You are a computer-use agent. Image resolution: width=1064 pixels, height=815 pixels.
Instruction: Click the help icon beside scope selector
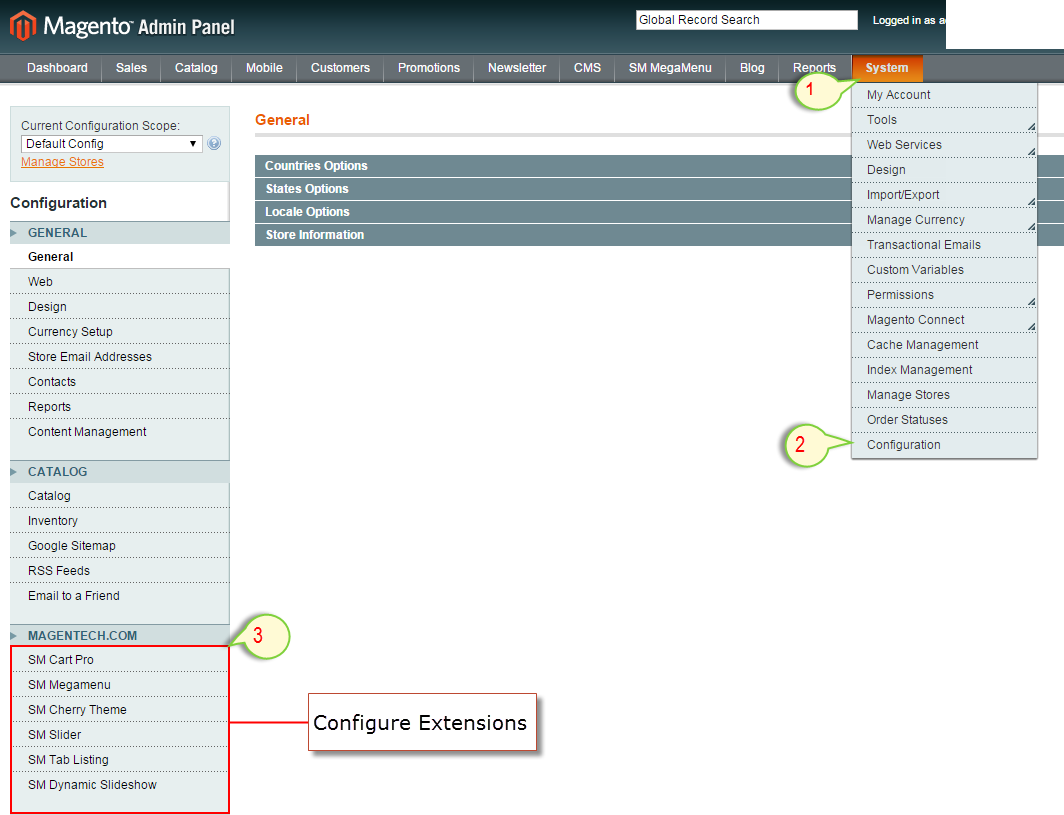pos(214,143)
